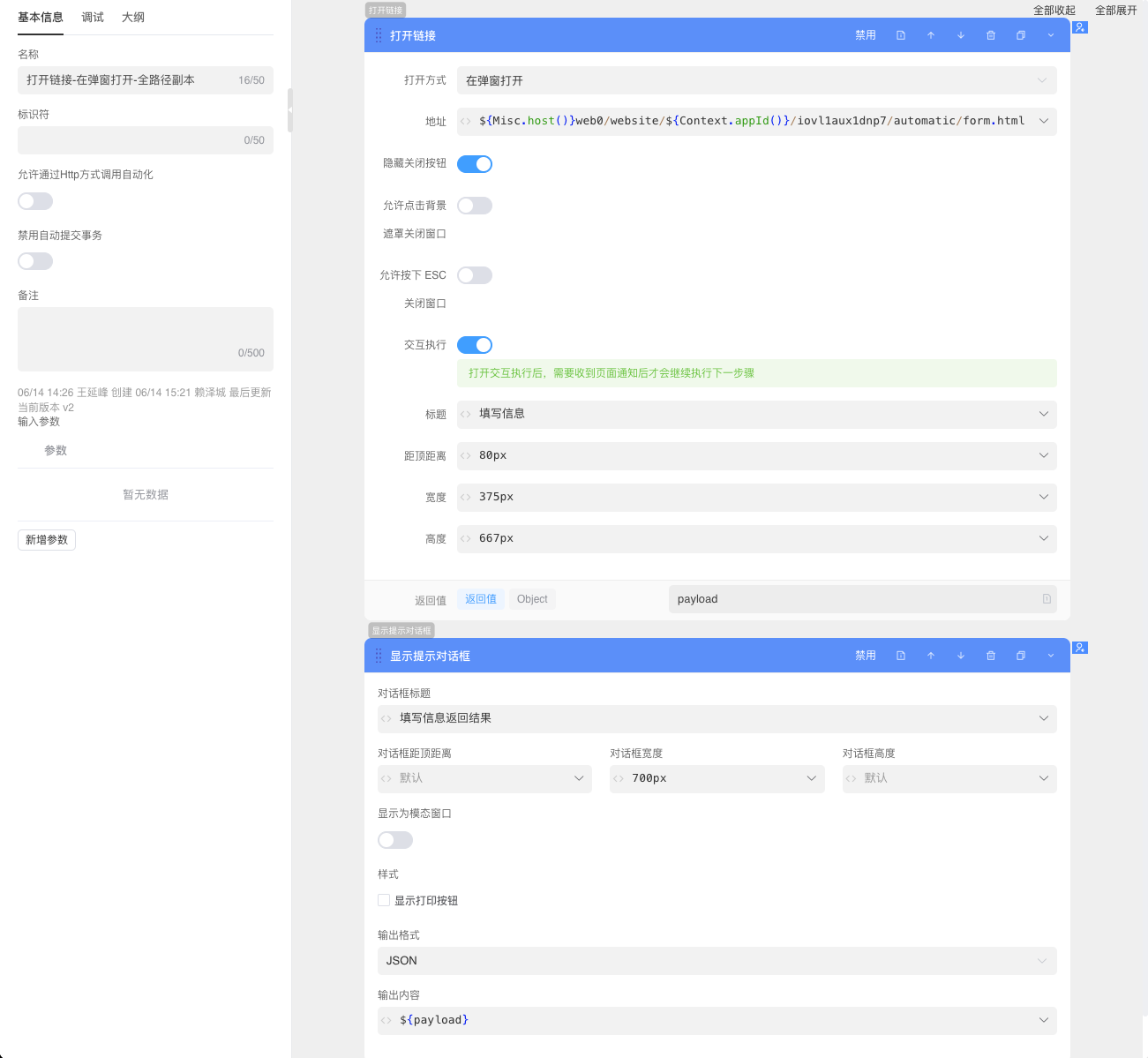Move the 打开链接 step down
The image size is (1148, 1058).
(x=961, y=35)
